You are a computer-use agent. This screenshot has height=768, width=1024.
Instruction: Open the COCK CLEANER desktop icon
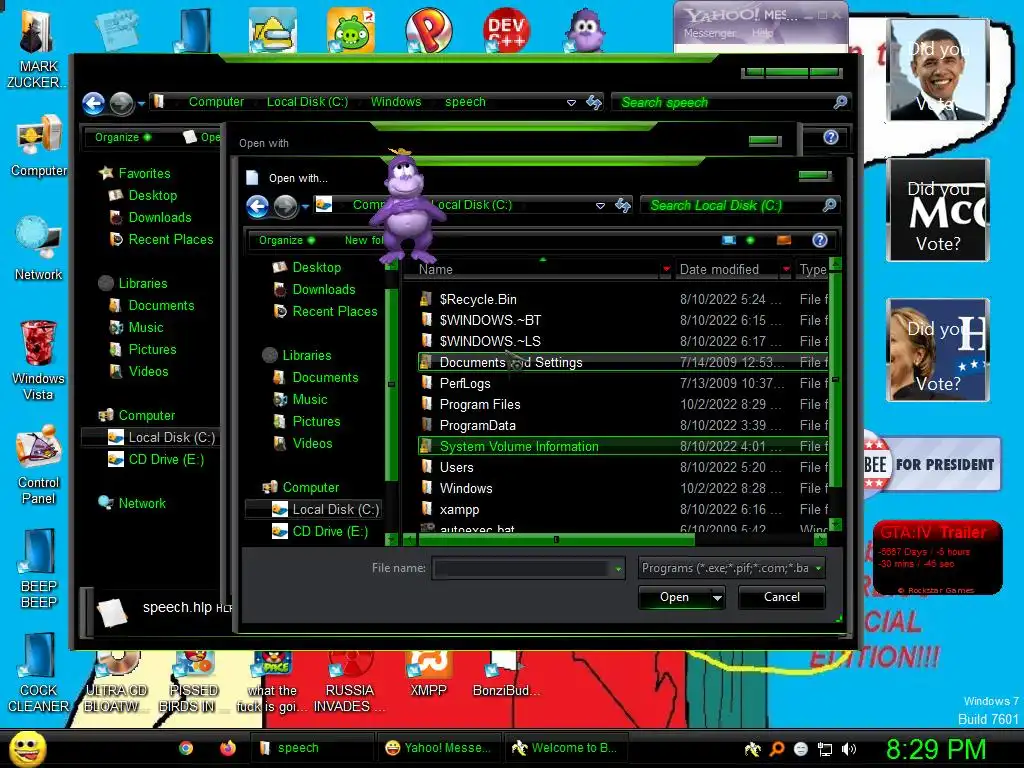coord(38,673)
